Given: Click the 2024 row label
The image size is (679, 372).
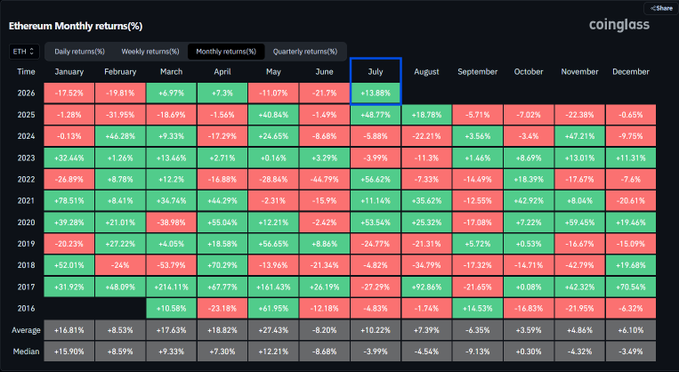Looking at the screenshot, I should tap(26, 136).
